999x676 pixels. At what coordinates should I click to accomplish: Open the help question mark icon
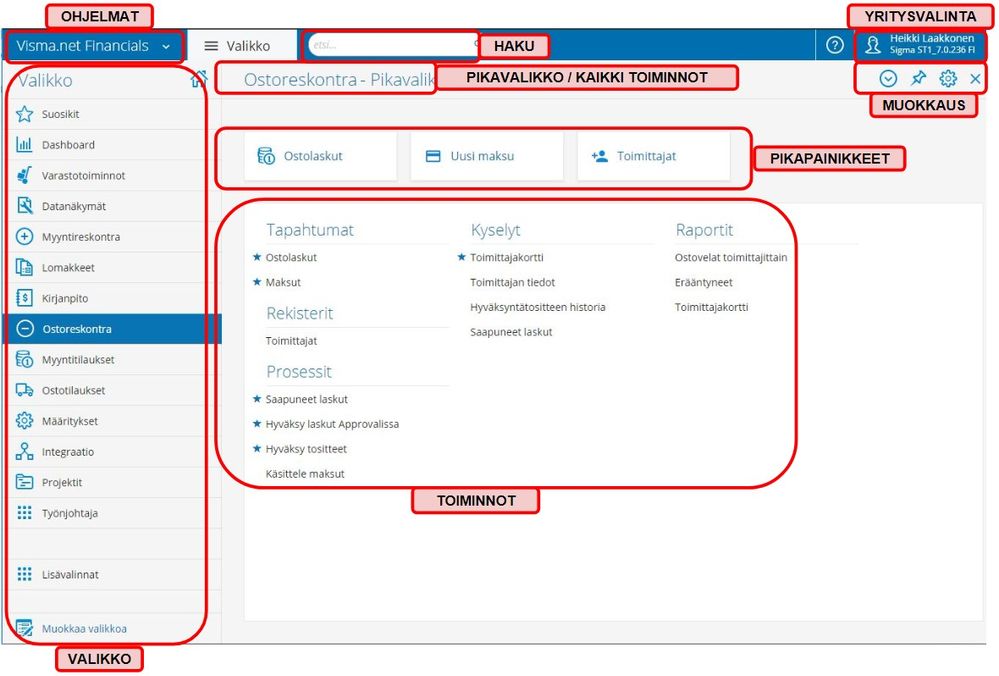835,45
